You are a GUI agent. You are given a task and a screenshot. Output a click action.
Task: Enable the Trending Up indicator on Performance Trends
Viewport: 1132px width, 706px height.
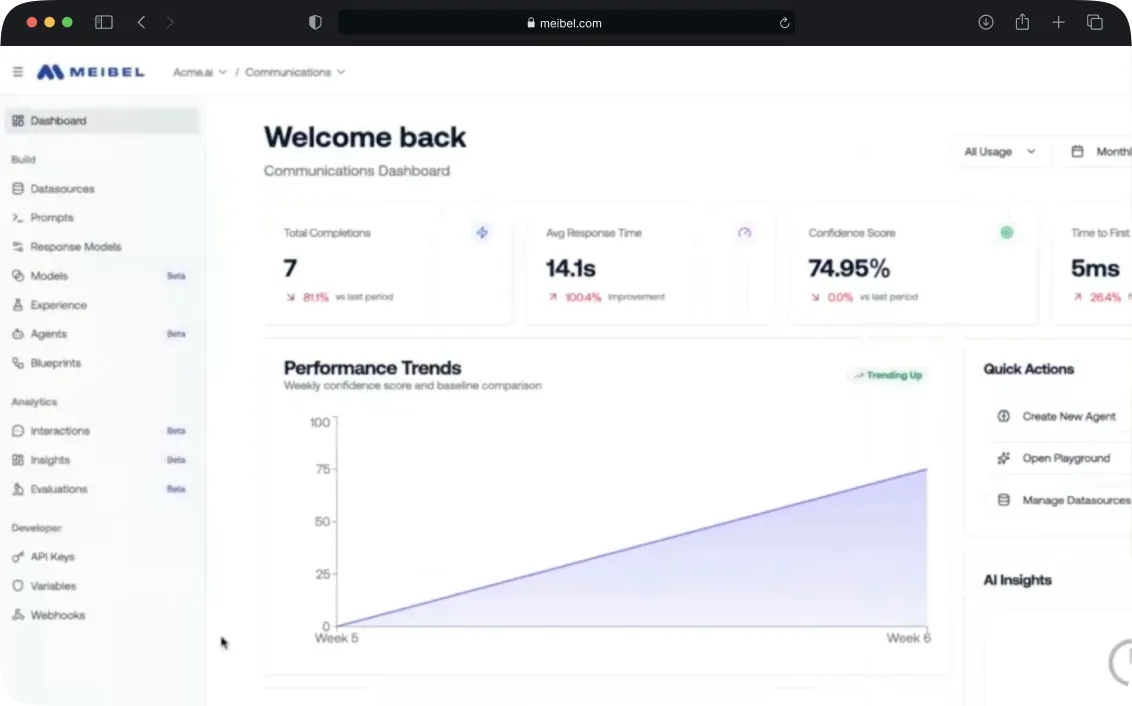coord(886,375)
